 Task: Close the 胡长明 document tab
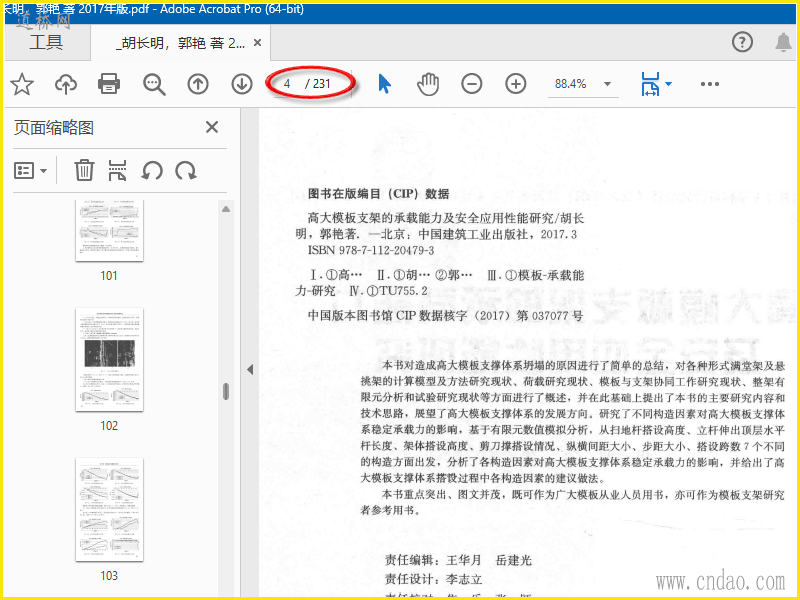click(258, 43)
